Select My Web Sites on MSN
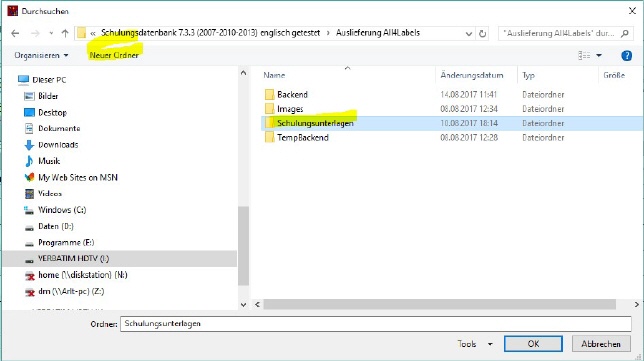644x361 pixels. pos(78,177)
